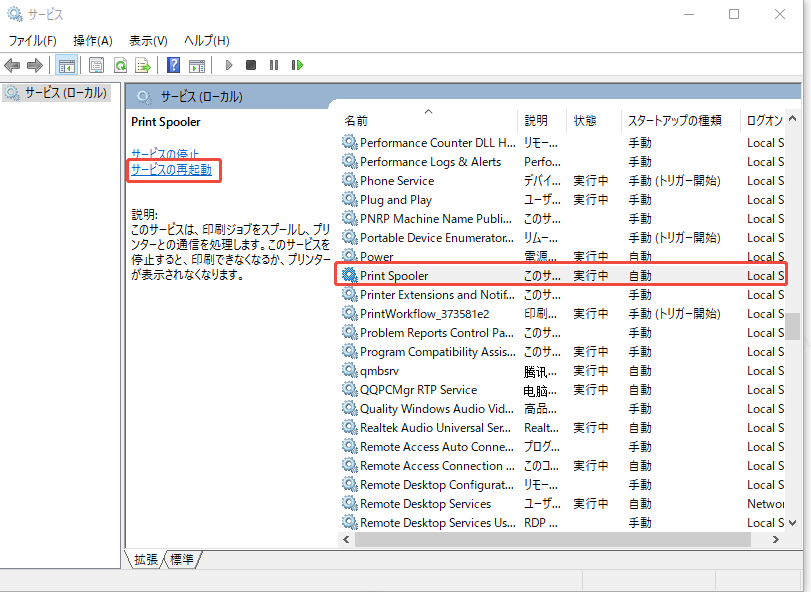Select PrintWorkflow_373581e2 gear icon

click(x=350, y=313)
